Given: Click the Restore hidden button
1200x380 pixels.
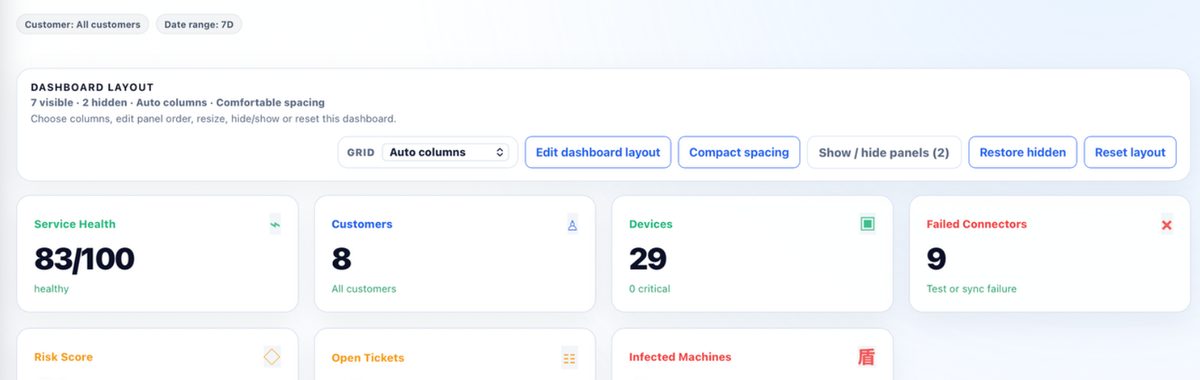Looking at the screenshot, I should [1022, 152].
